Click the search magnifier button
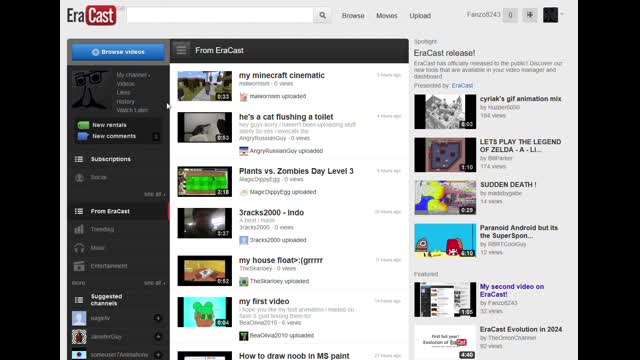This screenshot has height=360, width=640. tap(322, 16)
